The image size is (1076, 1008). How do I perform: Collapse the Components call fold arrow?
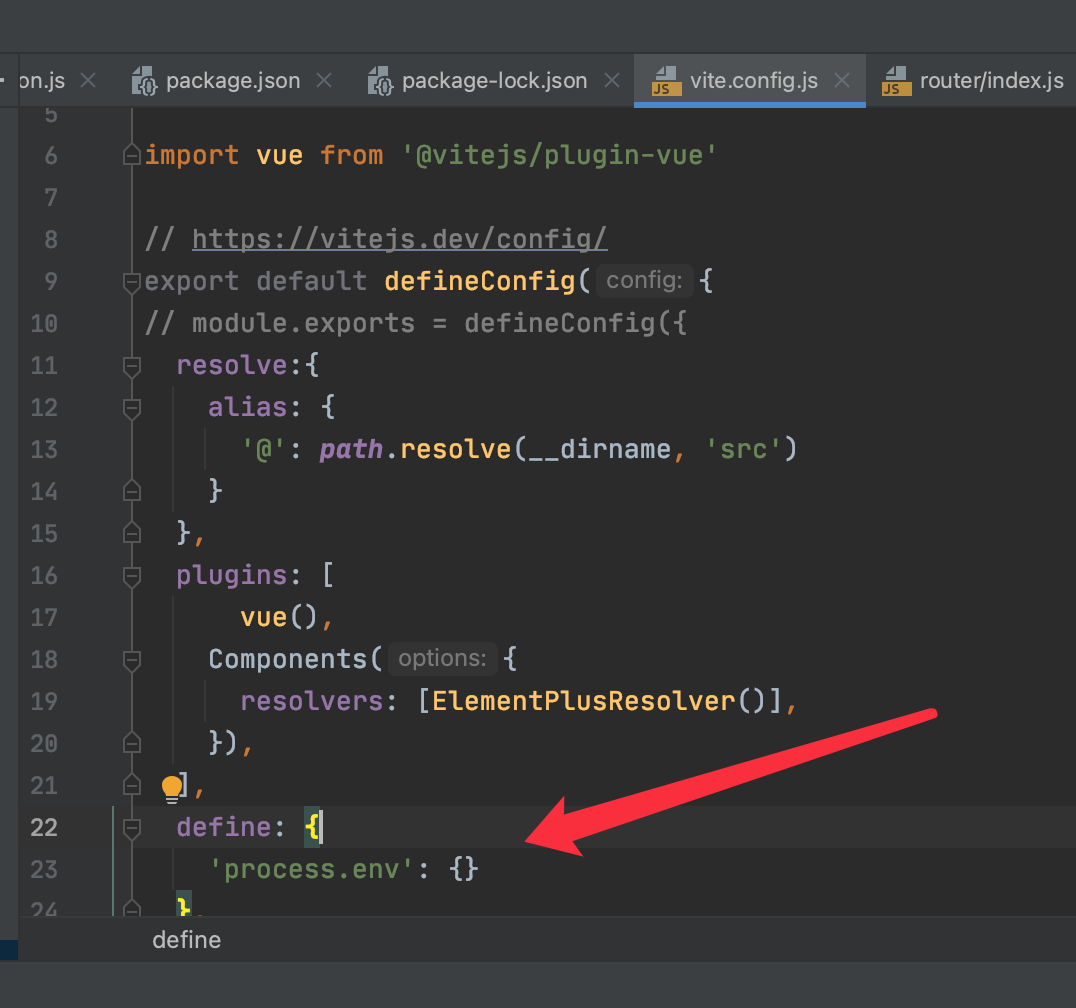click(x=131, y=659)
